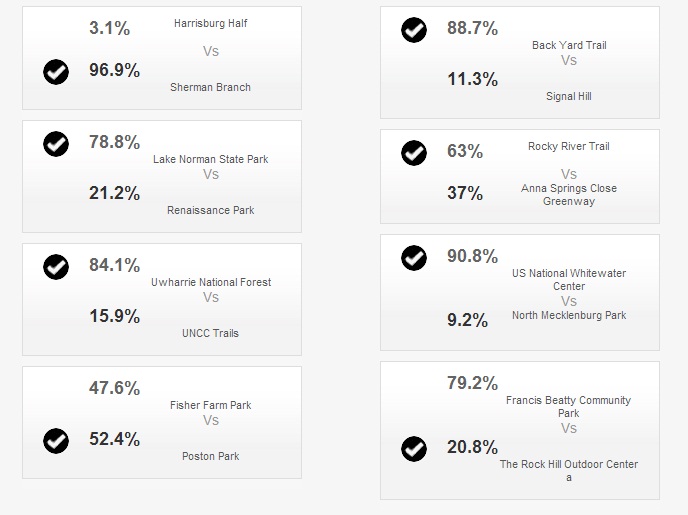The image size is (688, 515).
Task: Click the checkmark next to Sherman Branch 96.9%
Action: [x=56, y=72]
